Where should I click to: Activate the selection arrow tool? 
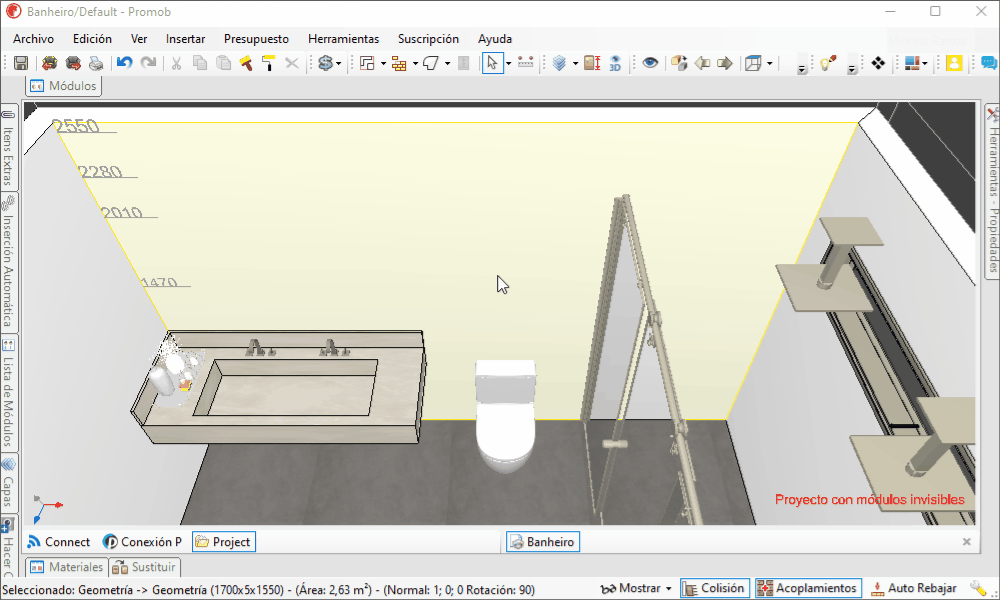(x=492, y=63)
